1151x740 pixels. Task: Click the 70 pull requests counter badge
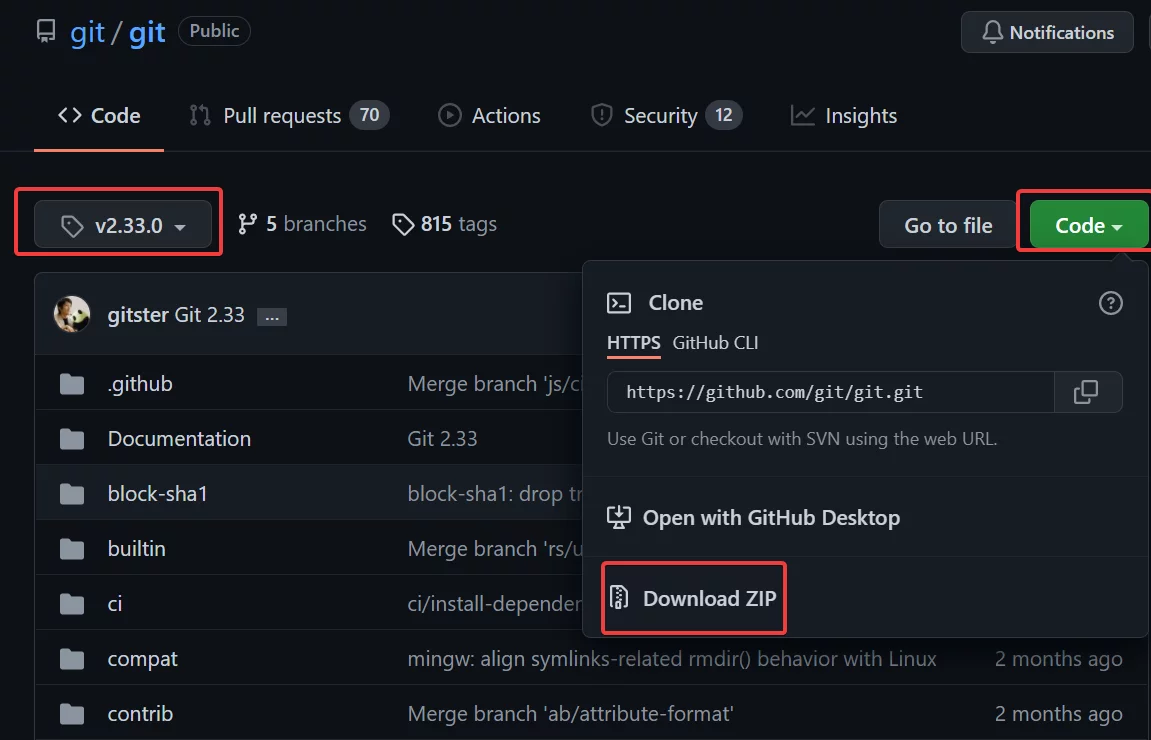coord(369,115)
